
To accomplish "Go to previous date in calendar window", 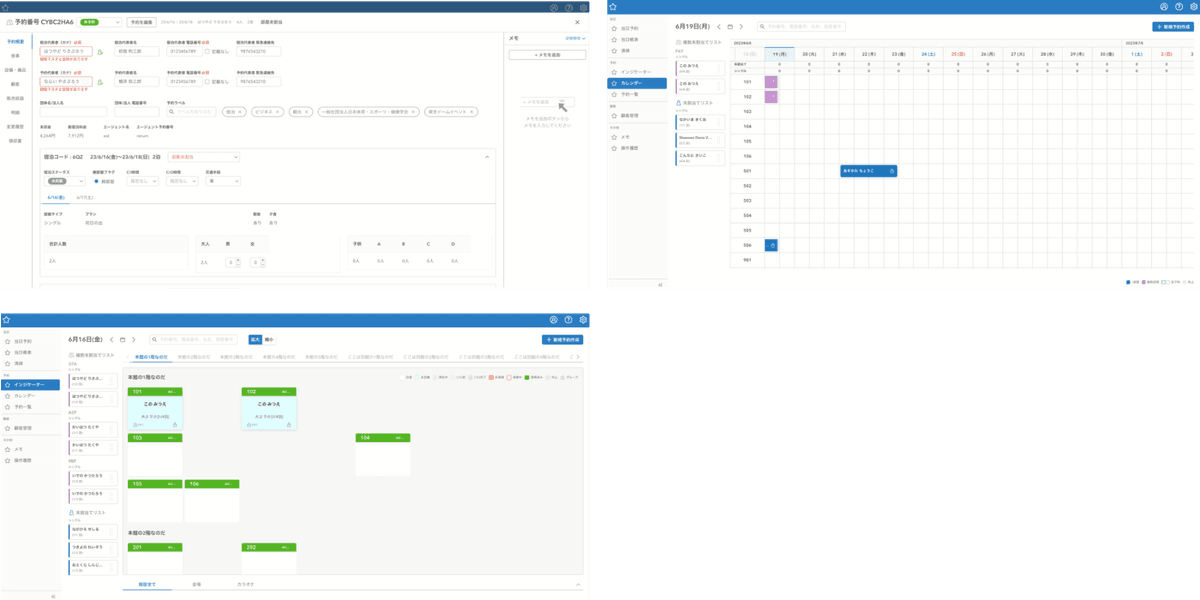I will [x=719, y=27].
